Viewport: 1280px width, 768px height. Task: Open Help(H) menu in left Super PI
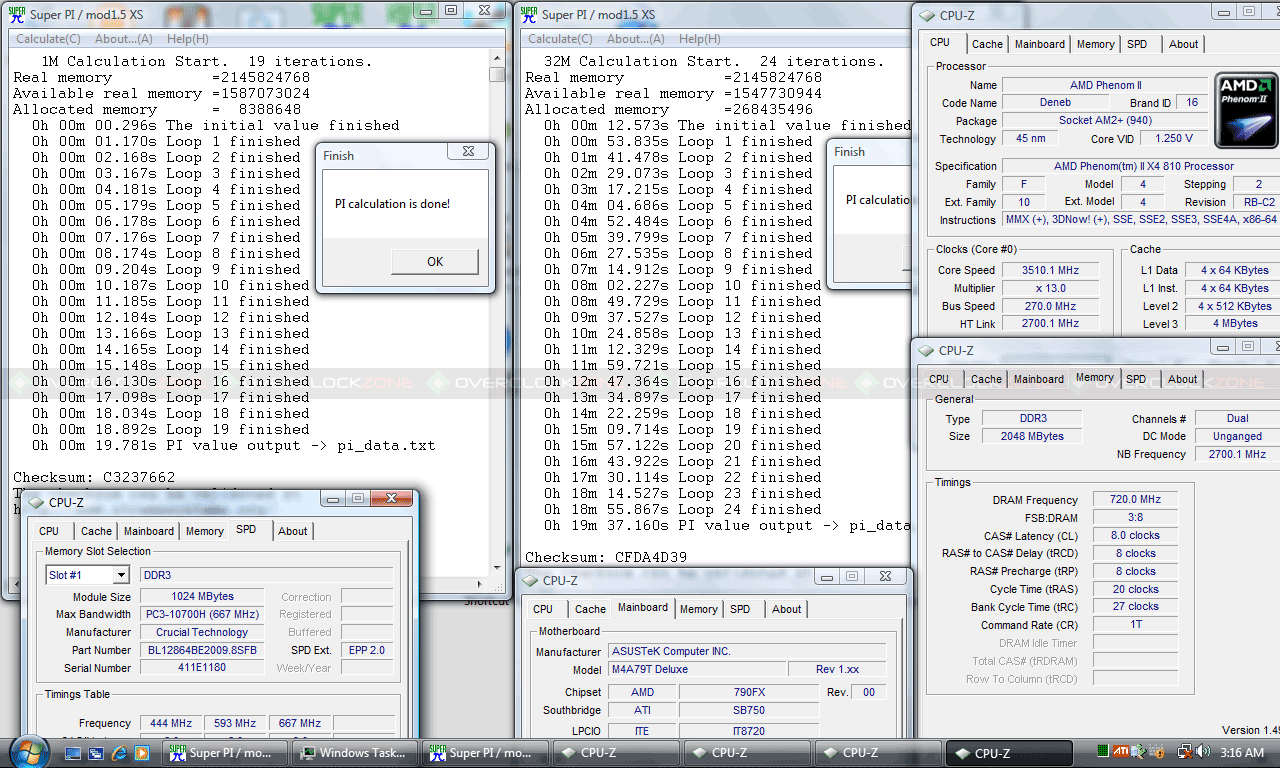click(188, 39)
